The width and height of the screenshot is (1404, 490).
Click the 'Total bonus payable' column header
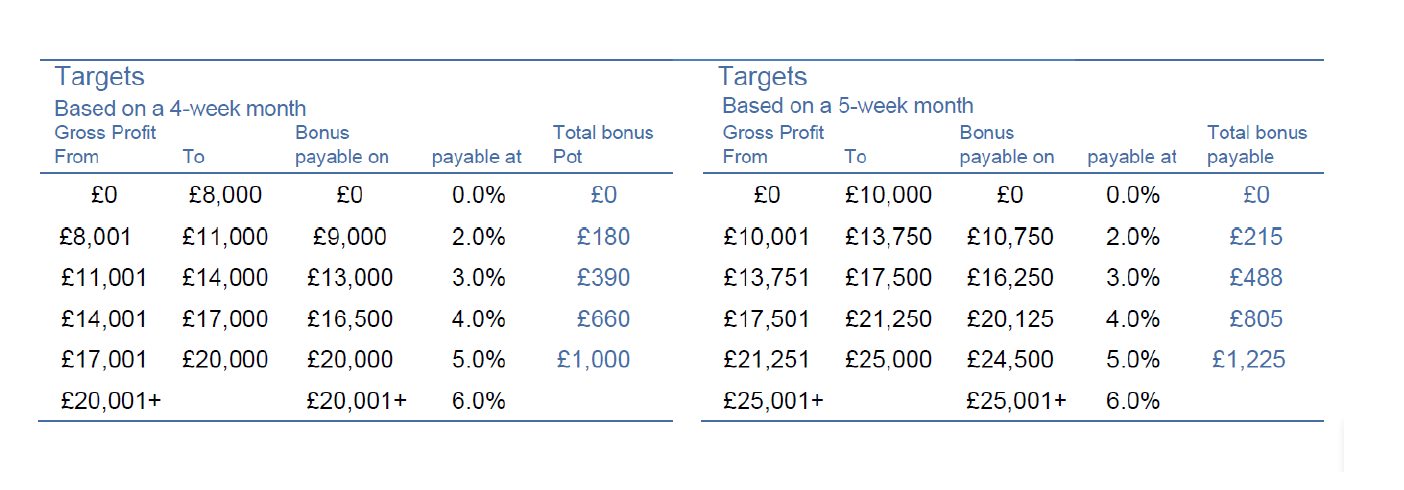[x=1257, y=145]
